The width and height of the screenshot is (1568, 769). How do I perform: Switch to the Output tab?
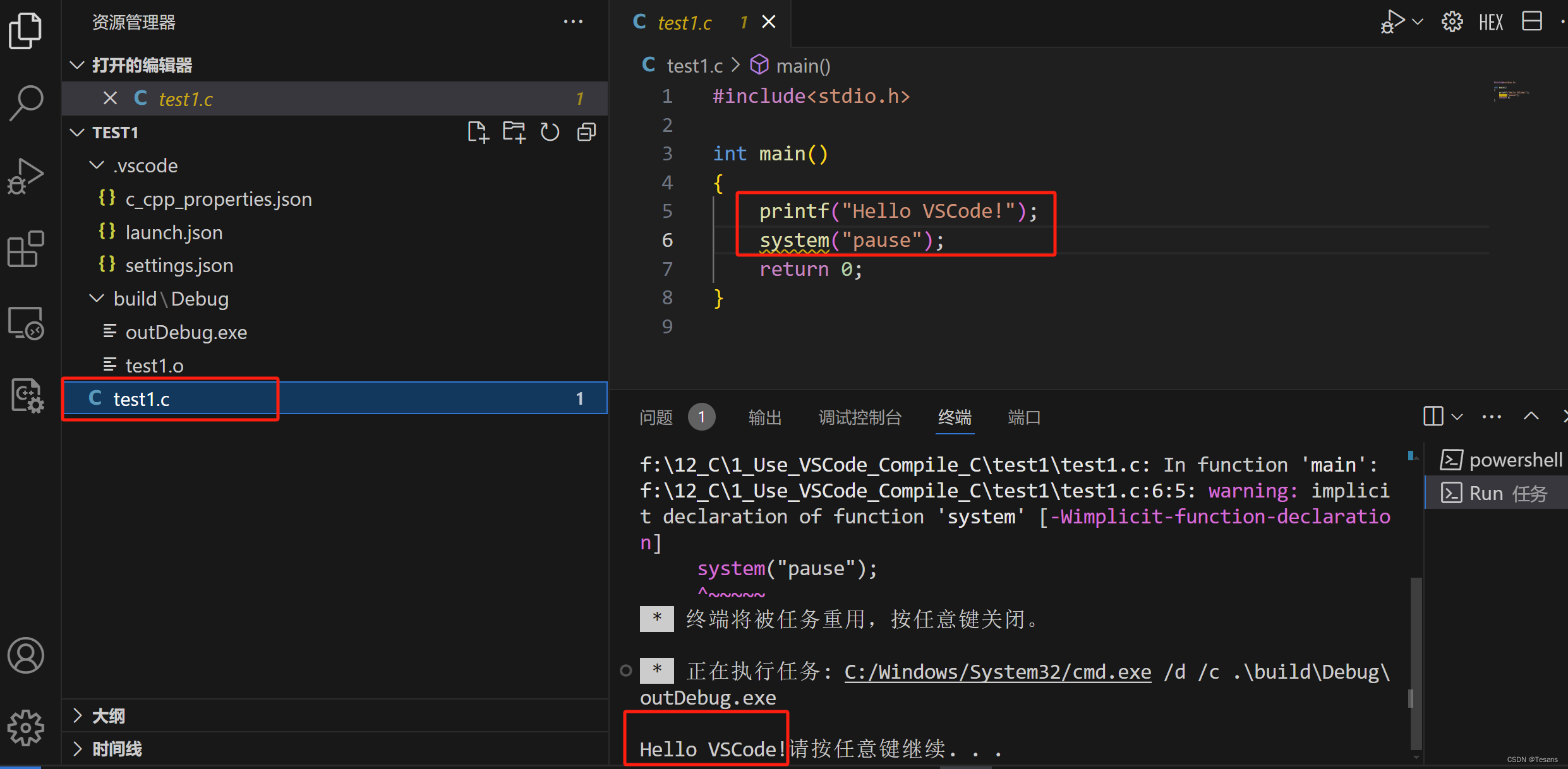[x=765, y=417]
